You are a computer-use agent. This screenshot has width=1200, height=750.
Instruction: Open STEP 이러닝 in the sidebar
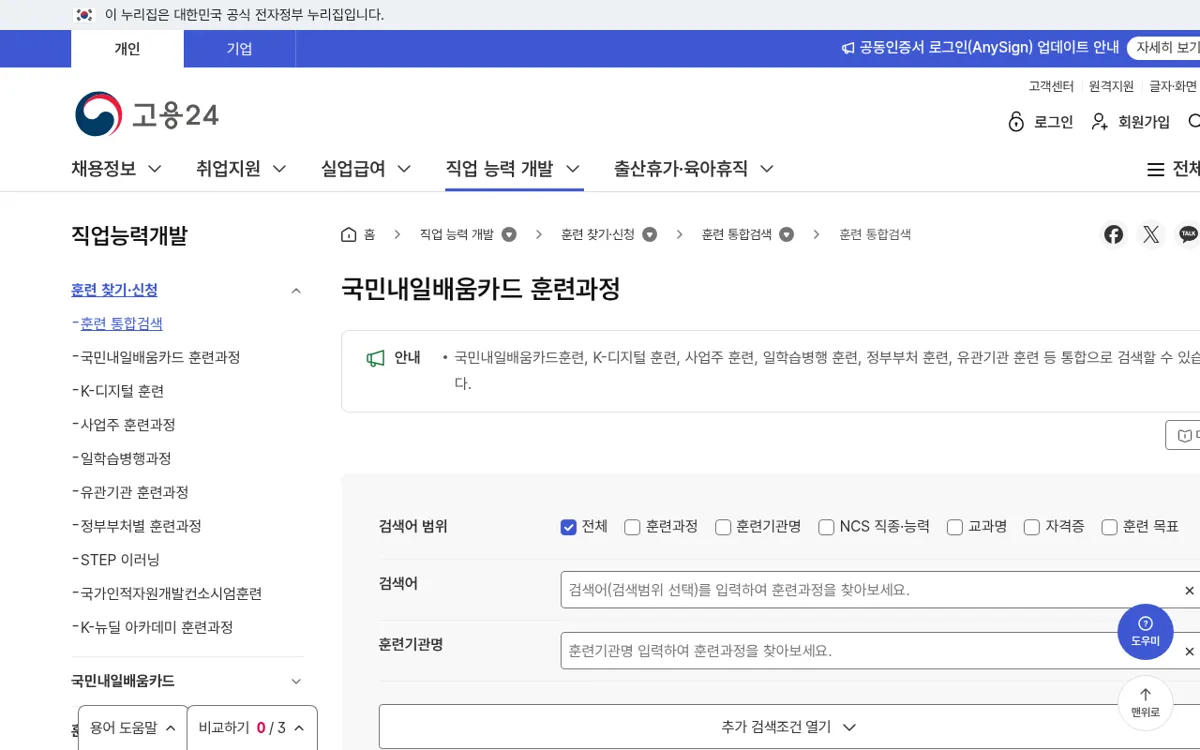(x=120, y=560)
